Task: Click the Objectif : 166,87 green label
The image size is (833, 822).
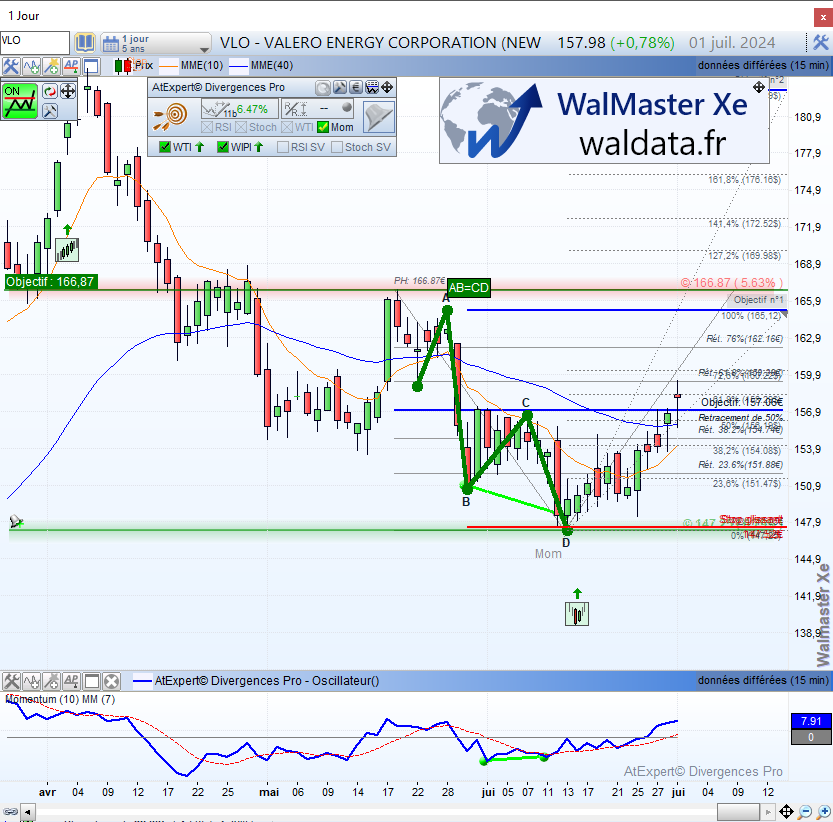Action: [x=50, y=282]
